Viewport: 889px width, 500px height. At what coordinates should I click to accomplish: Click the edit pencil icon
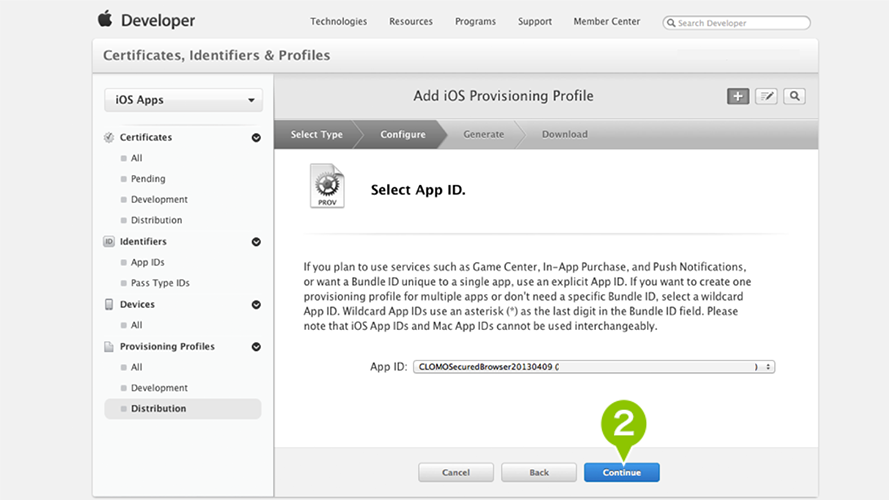point(766,96)
